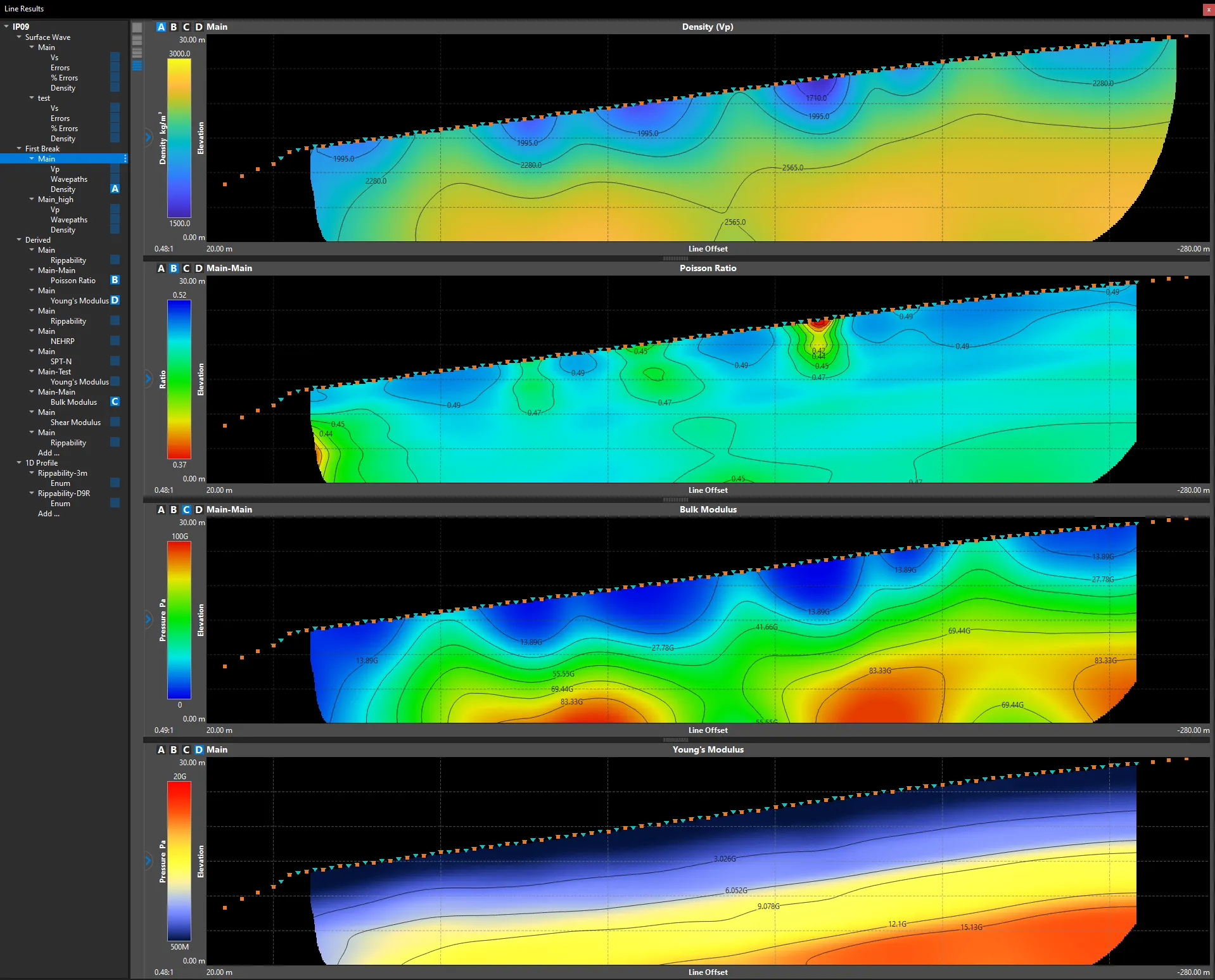Image resolution: width=1215 pixels, height=980 pixels.
Task: Select the three-panel layout icon
Action: (x=137, y=53)
